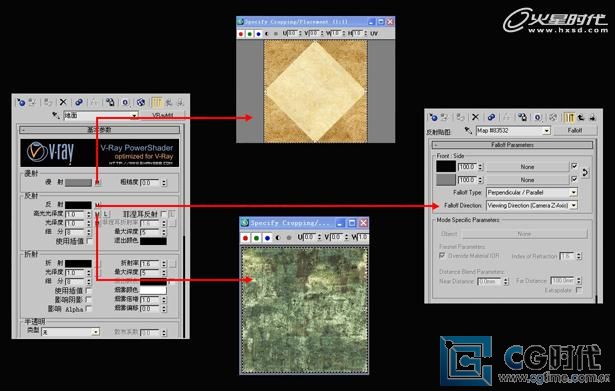Click the Falloff map type button
The height and width of the screenshot is (391, 615).
[575, 131]
